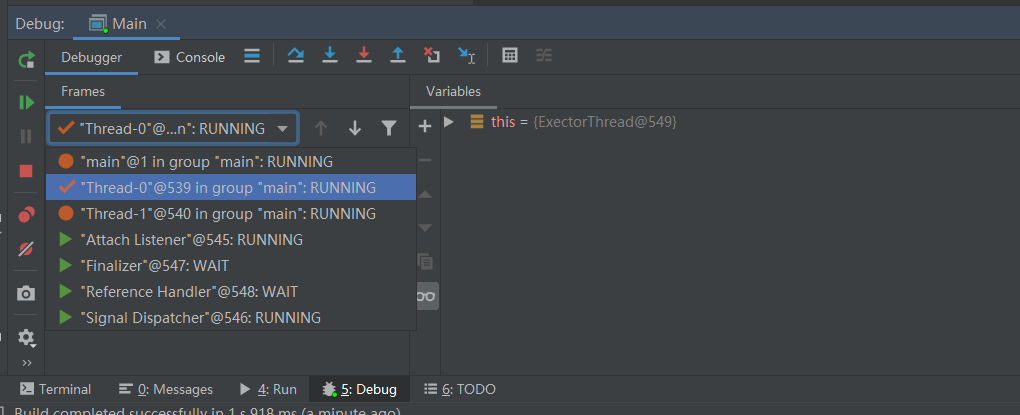Viewport: 1020px width, 415px height.
Task: Choose the "Thread-1"@540 thread entry
Action: [231, 213]
